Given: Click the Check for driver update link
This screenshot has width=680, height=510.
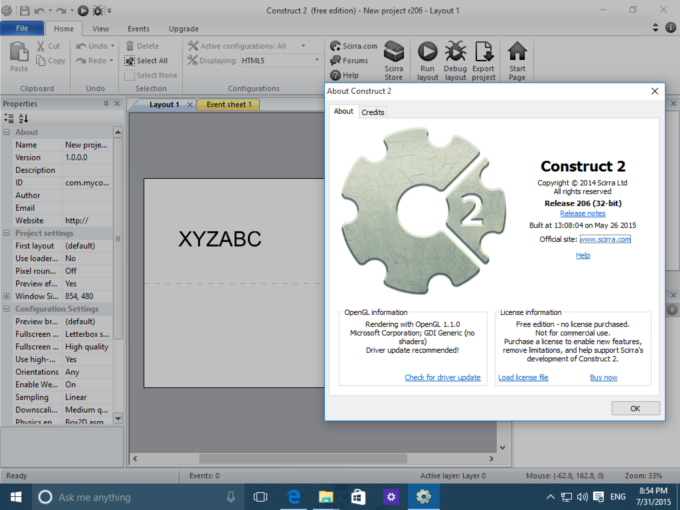Looking at the screenshot, I should [442, 377].
